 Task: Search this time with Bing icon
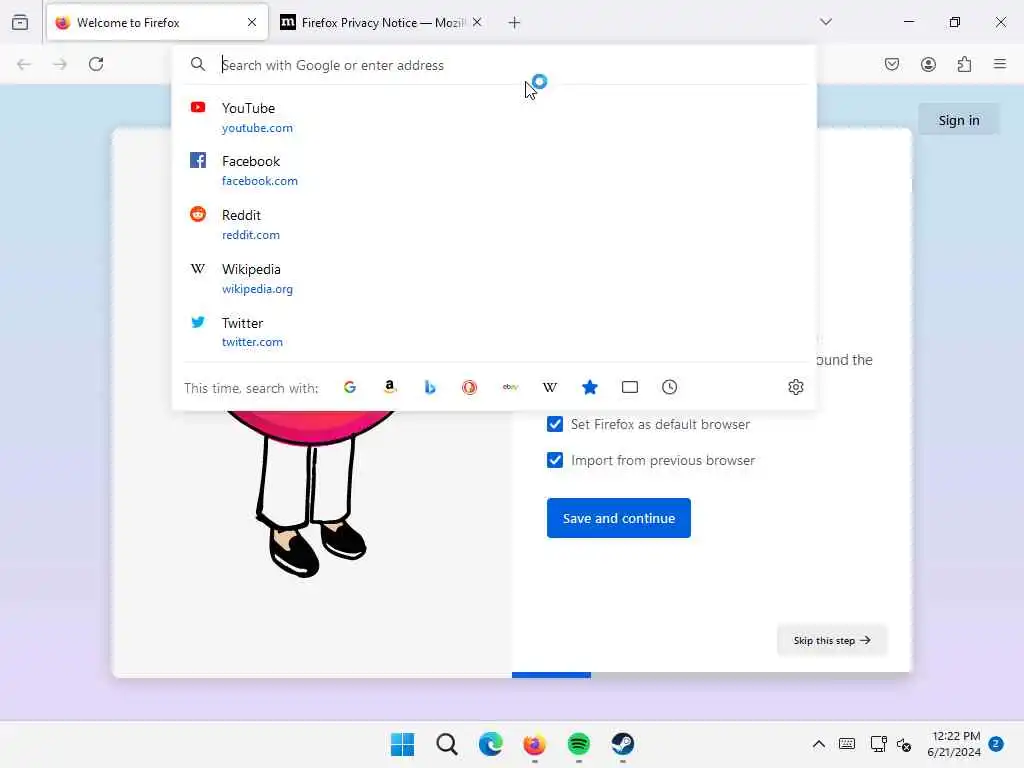coord(430,387)
